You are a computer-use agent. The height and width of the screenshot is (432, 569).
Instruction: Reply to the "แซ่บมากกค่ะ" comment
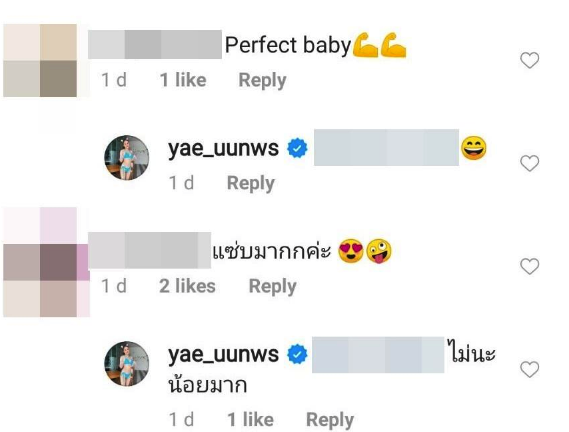273,286
